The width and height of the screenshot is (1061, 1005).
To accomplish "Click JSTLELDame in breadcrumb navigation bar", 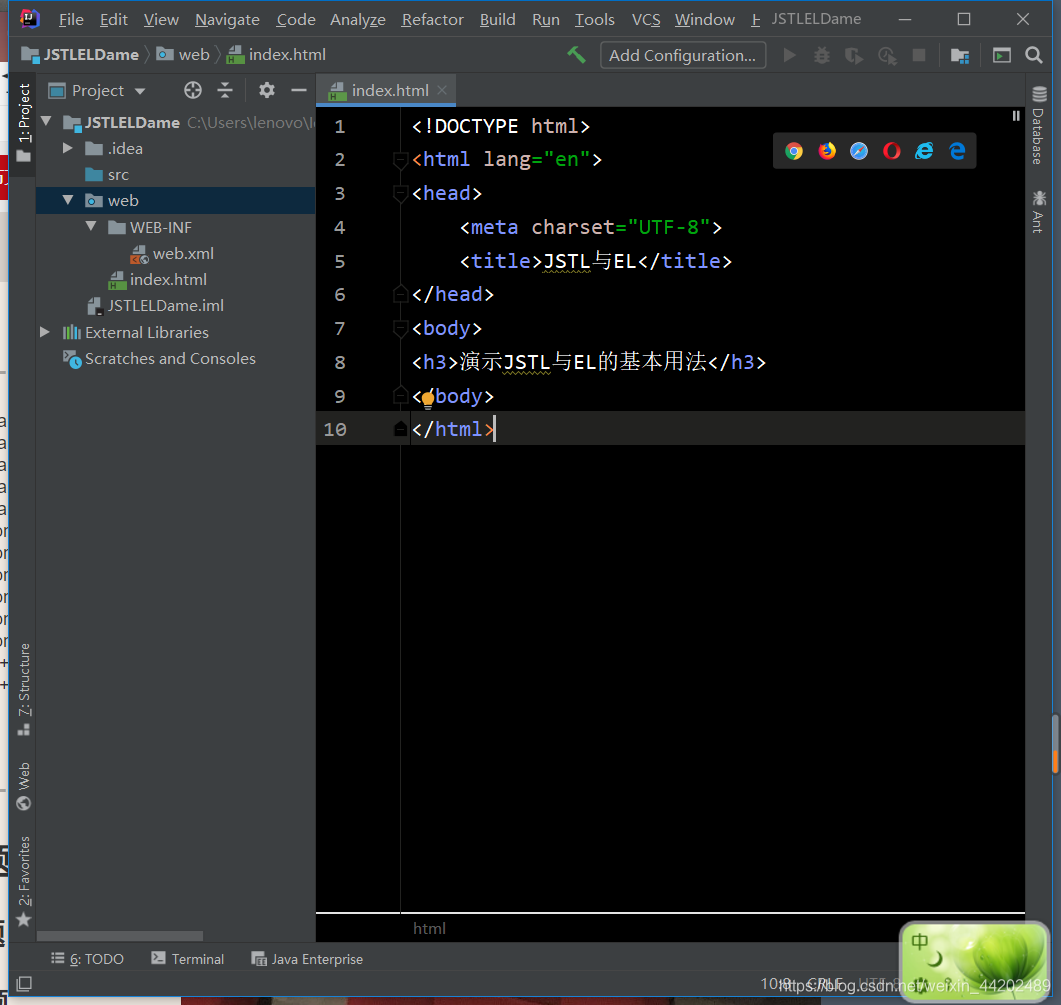I will point(80,55).
